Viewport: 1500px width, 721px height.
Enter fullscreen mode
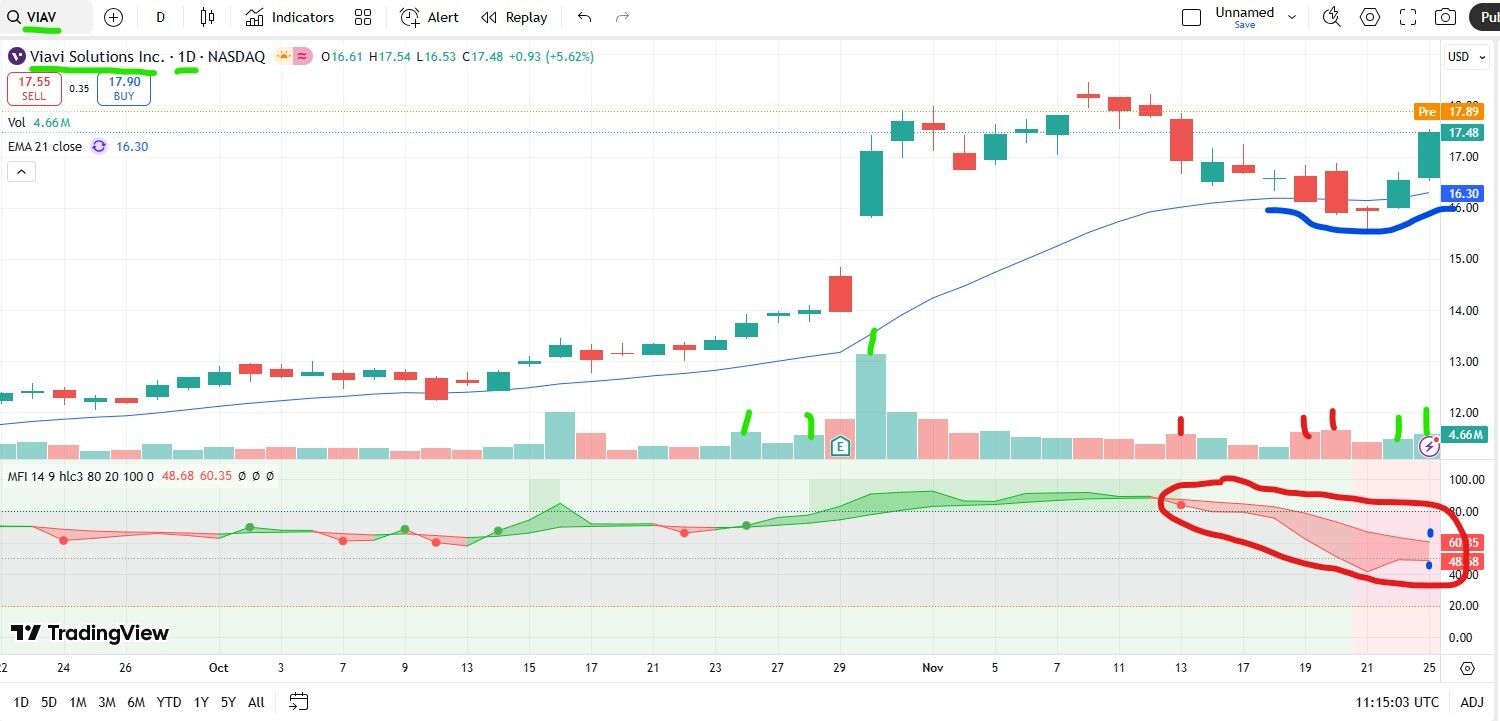pyautogui.click(x=1408, y=17)
